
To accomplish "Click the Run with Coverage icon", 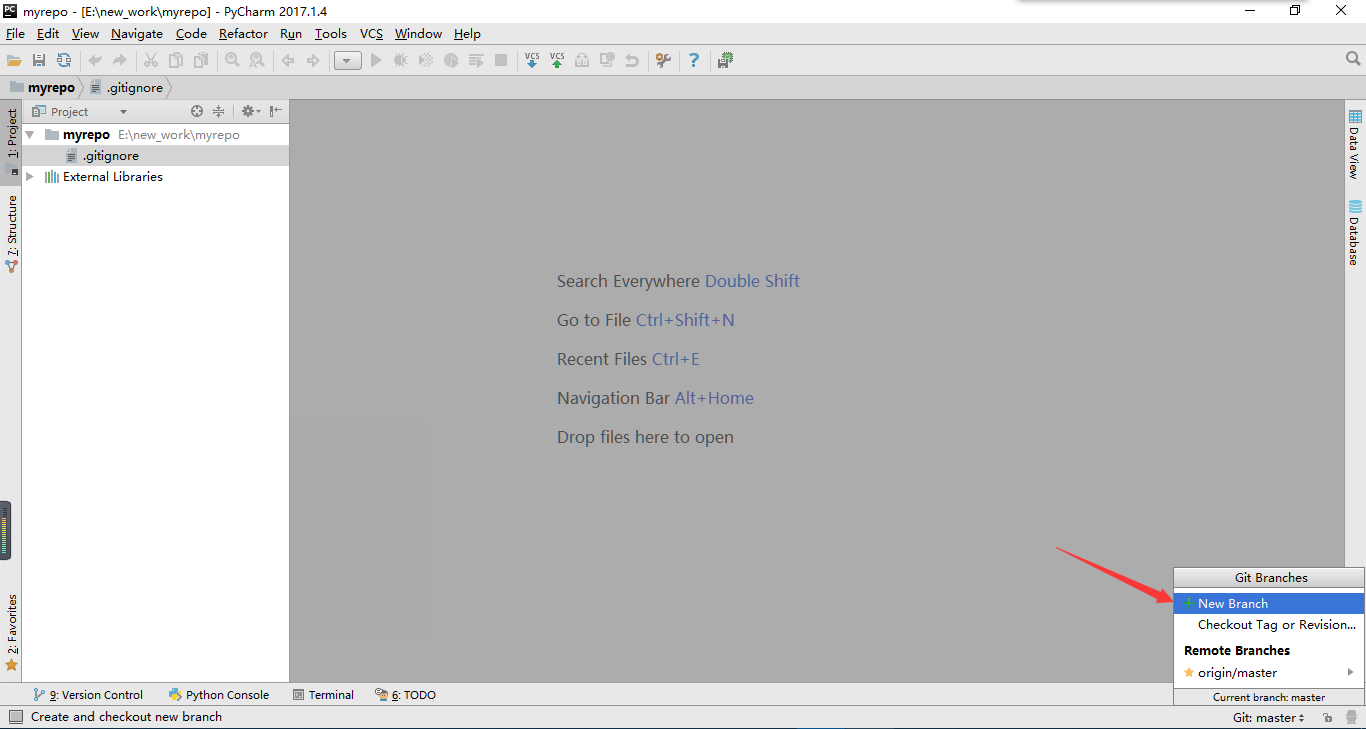I will pyautogui.click(x=426, y=61).
